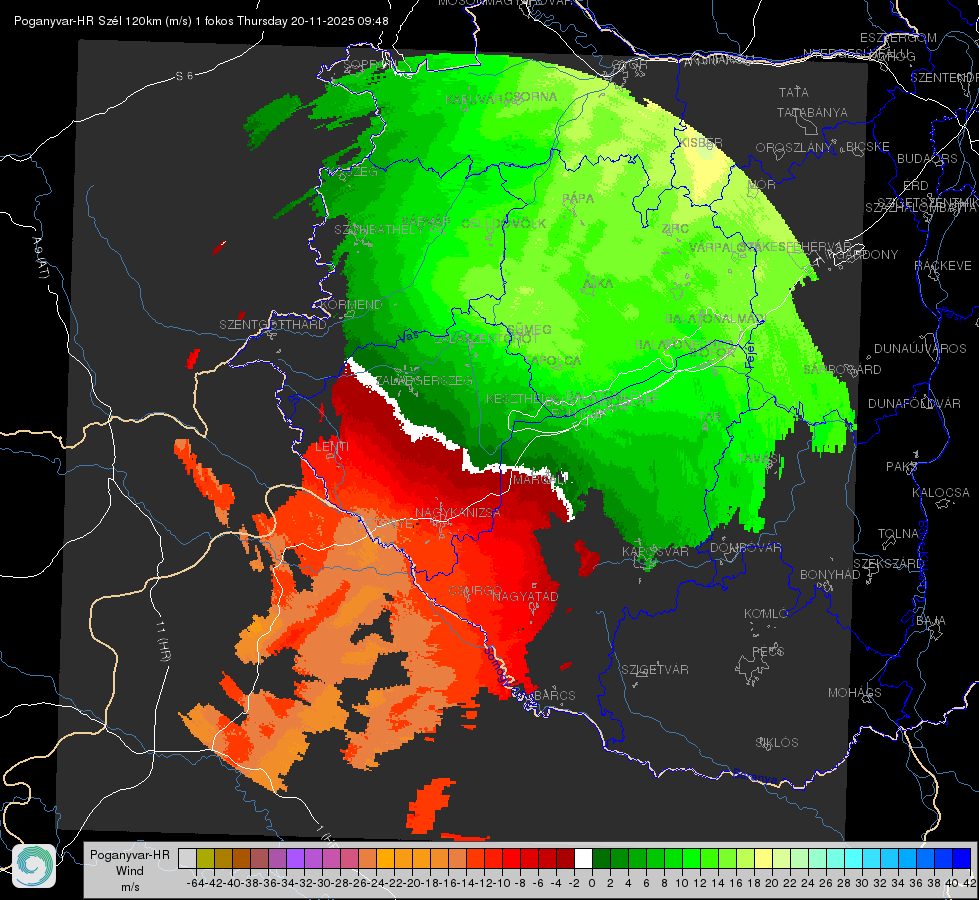Click the TAB town label
This screenshot has height=900, width=979.
[710, 417]
